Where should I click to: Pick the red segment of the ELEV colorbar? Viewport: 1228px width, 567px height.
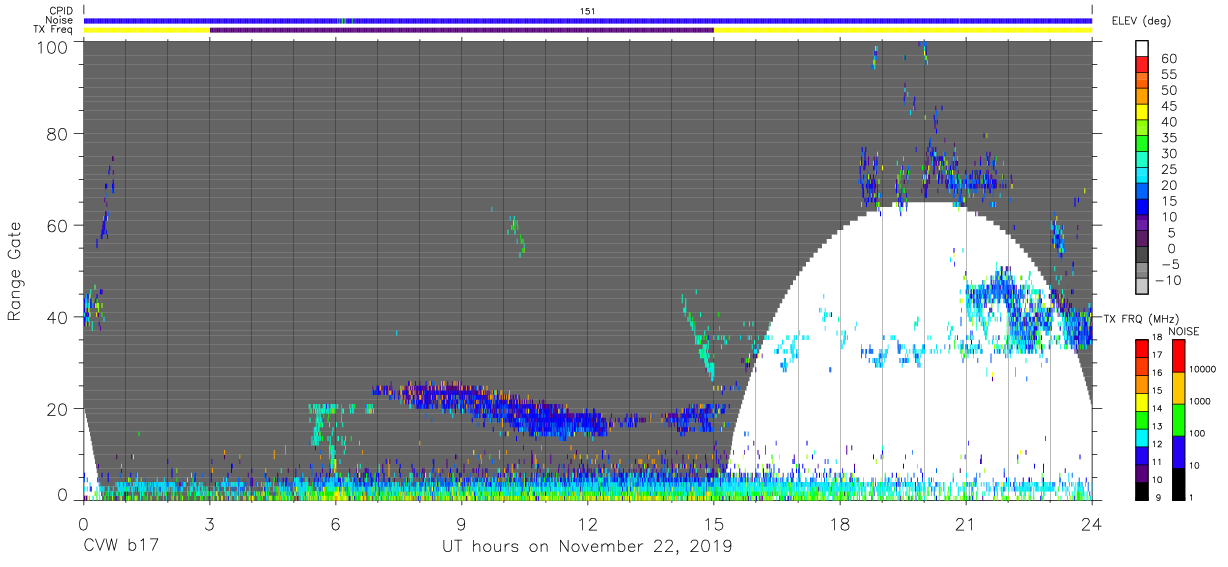pos(1144,65)
